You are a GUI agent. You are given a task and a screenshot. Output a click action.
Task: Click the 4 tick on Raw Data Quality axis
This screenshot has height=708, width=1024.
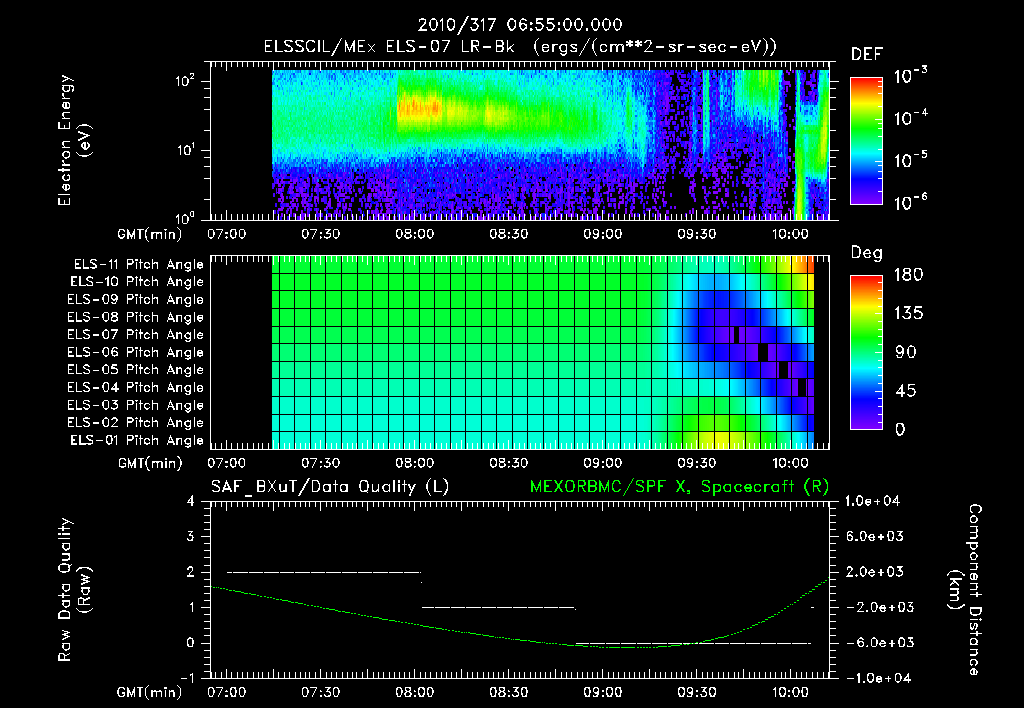[191, 501]
